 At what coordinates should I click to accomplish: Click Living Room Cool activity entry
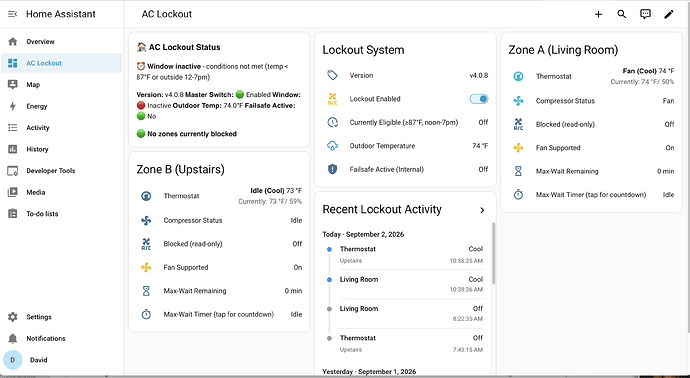411,284
